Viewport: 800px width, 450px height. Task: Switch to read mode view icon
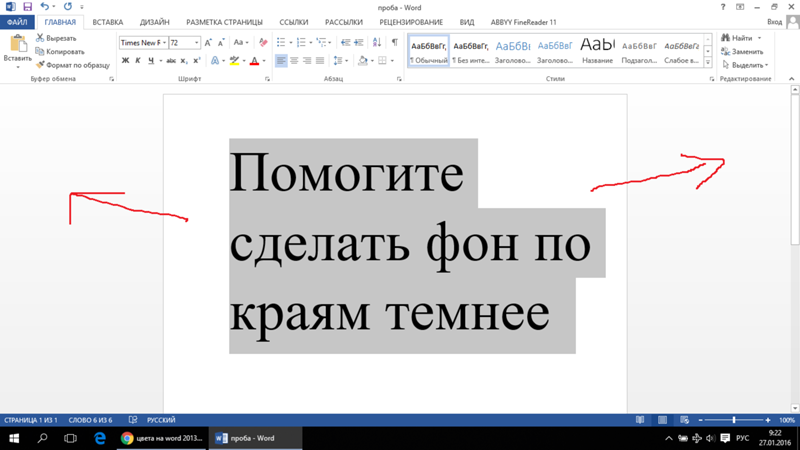(640, 420)
